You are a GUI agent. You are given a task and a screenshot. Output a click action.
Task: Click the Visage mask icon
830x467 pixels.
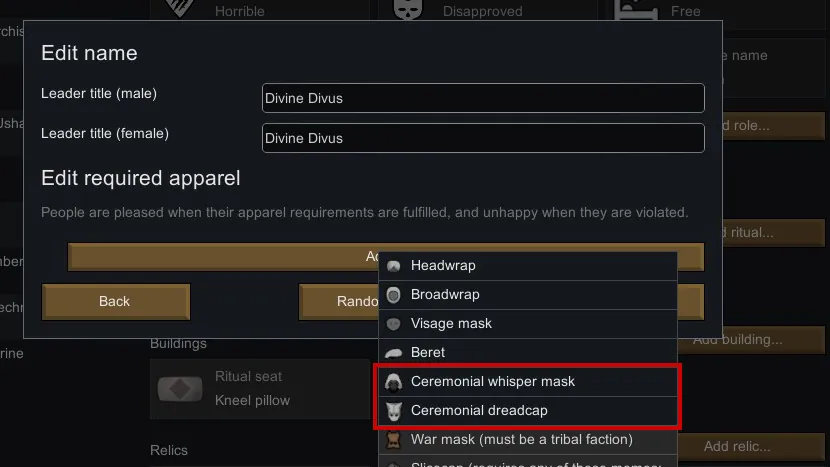click(394, 324)
